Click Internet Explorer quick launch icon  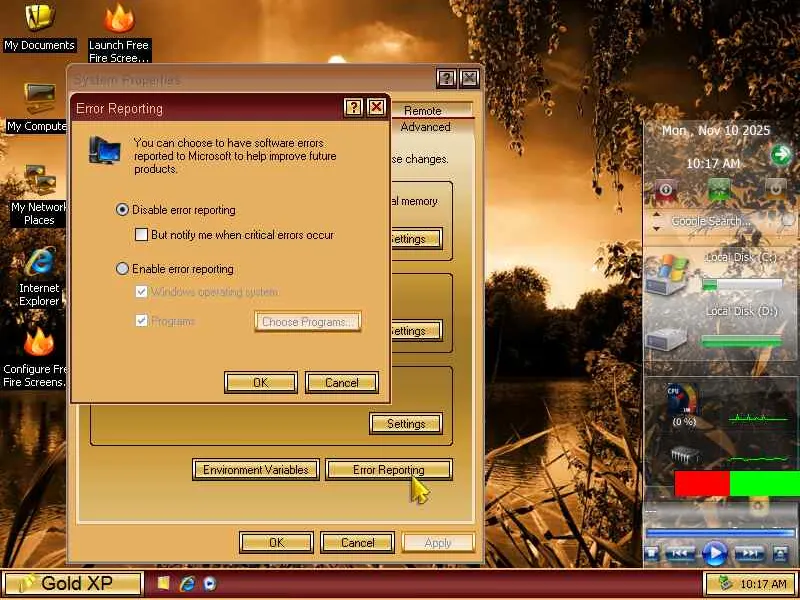point(187,583)
